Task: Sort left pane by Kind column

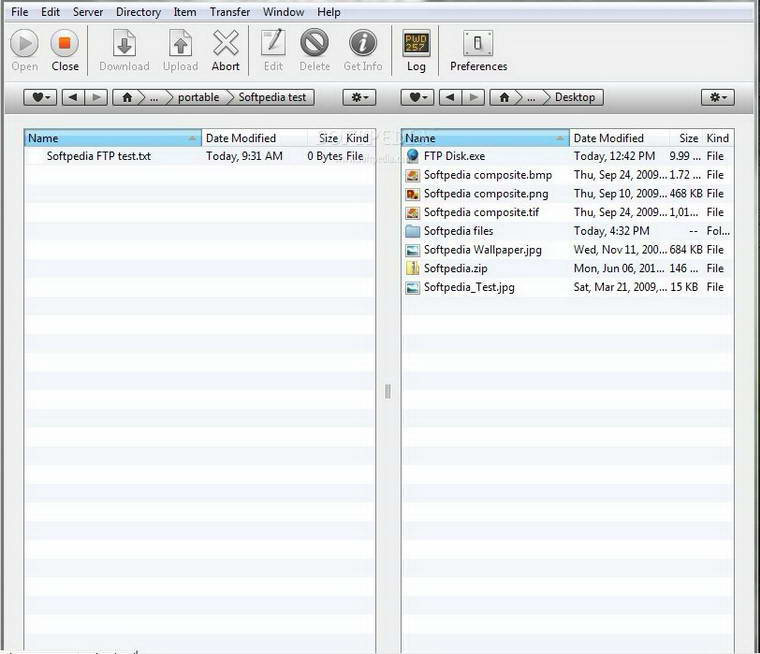Action: (358, 138)
